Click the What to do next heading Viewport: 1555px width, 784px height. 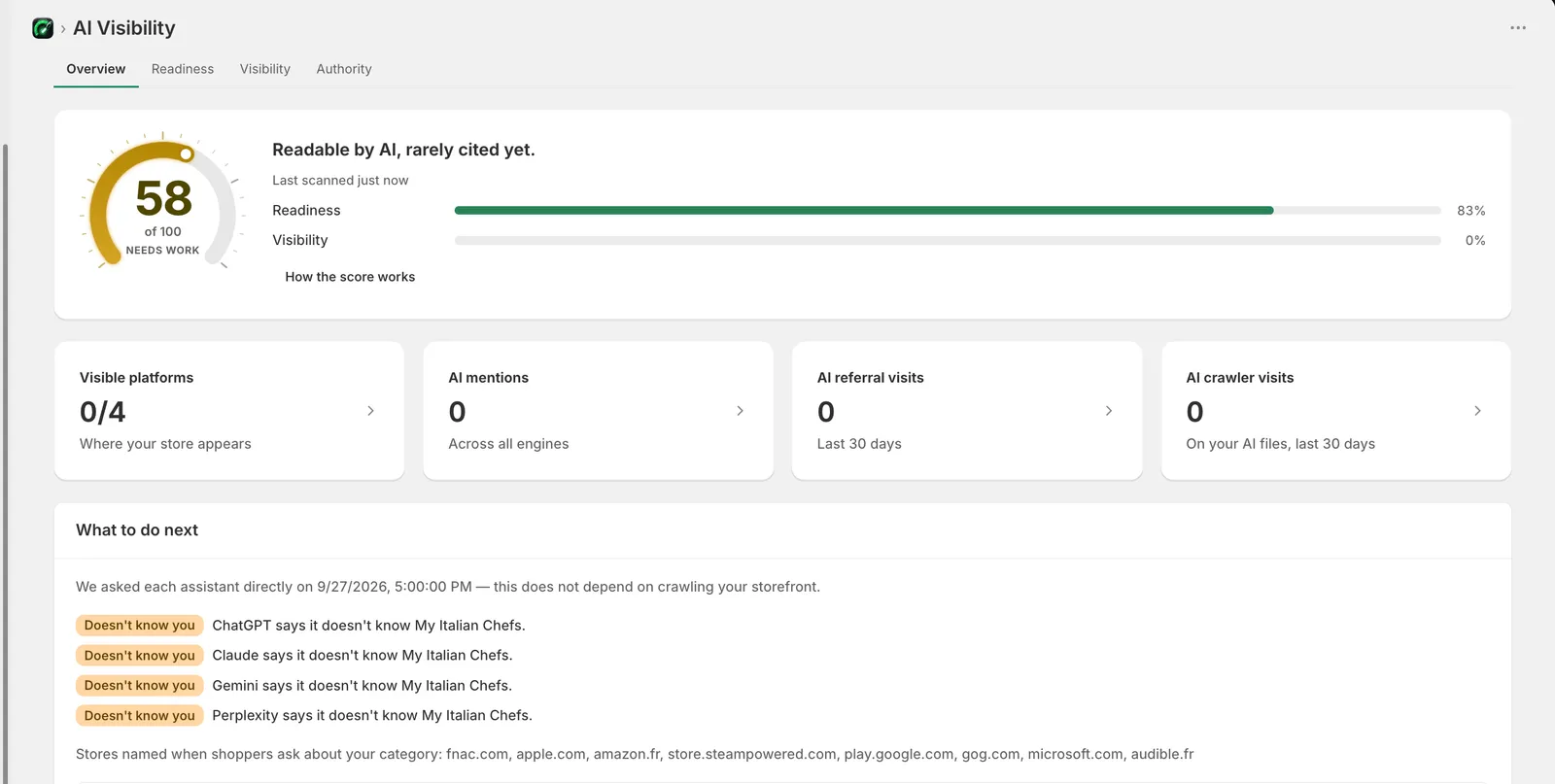click(137, 530)
